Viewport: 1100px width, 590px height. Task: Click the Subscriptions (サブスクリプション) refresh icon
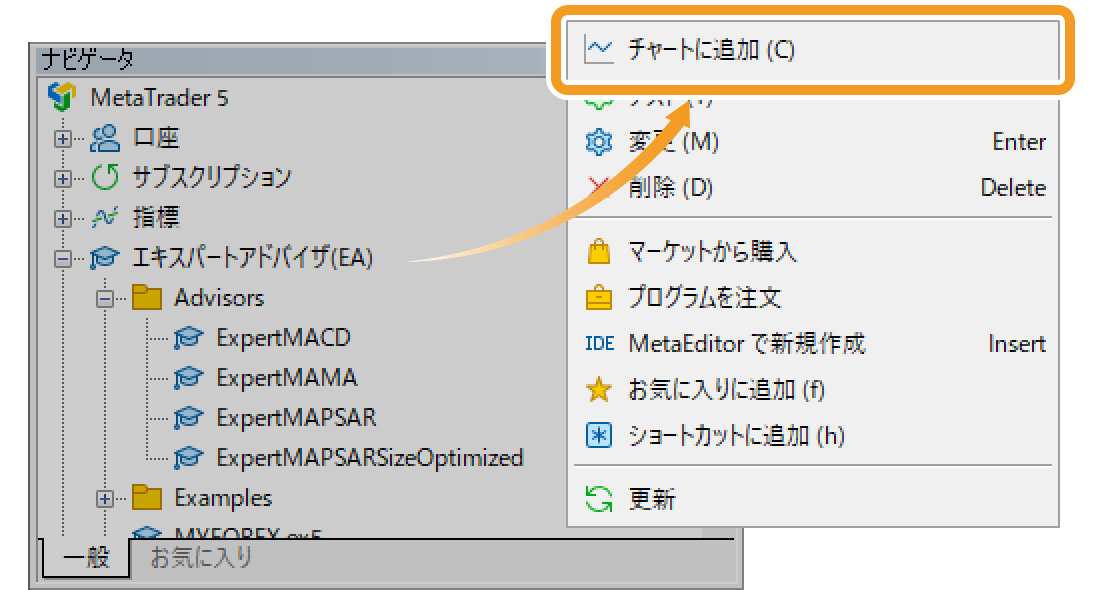(105, 177)
